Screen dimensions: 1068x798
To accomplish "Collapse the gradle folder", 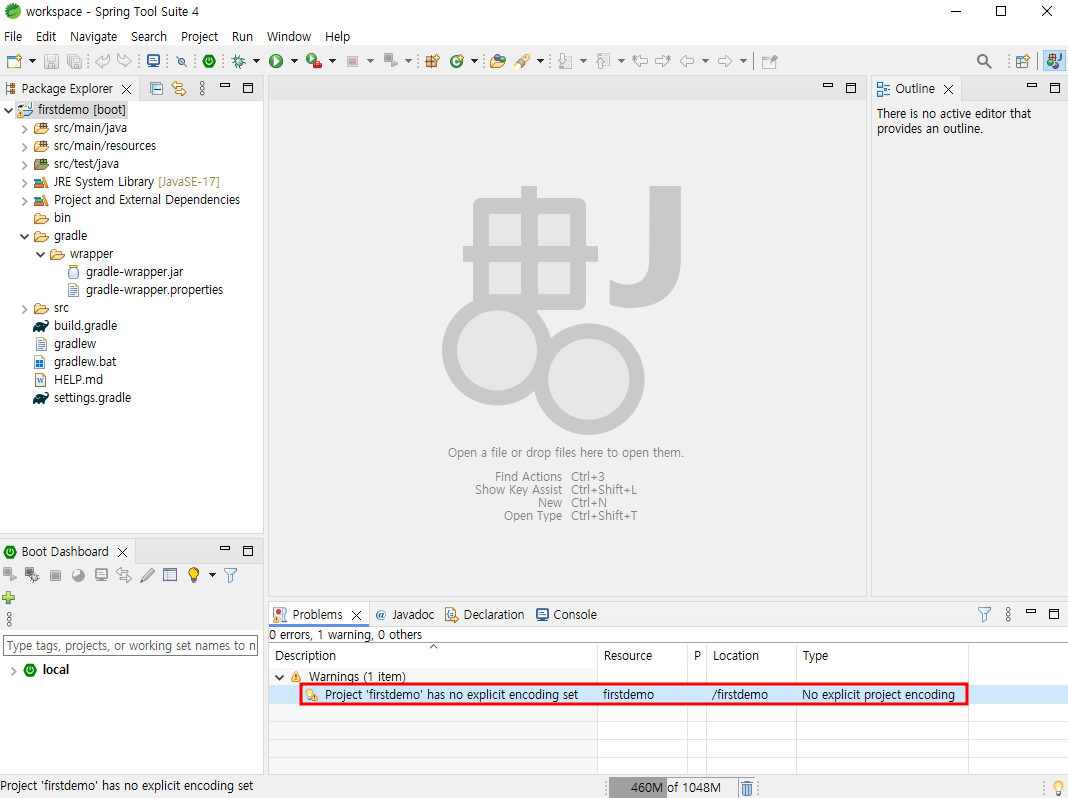I will tap(25, 236).
